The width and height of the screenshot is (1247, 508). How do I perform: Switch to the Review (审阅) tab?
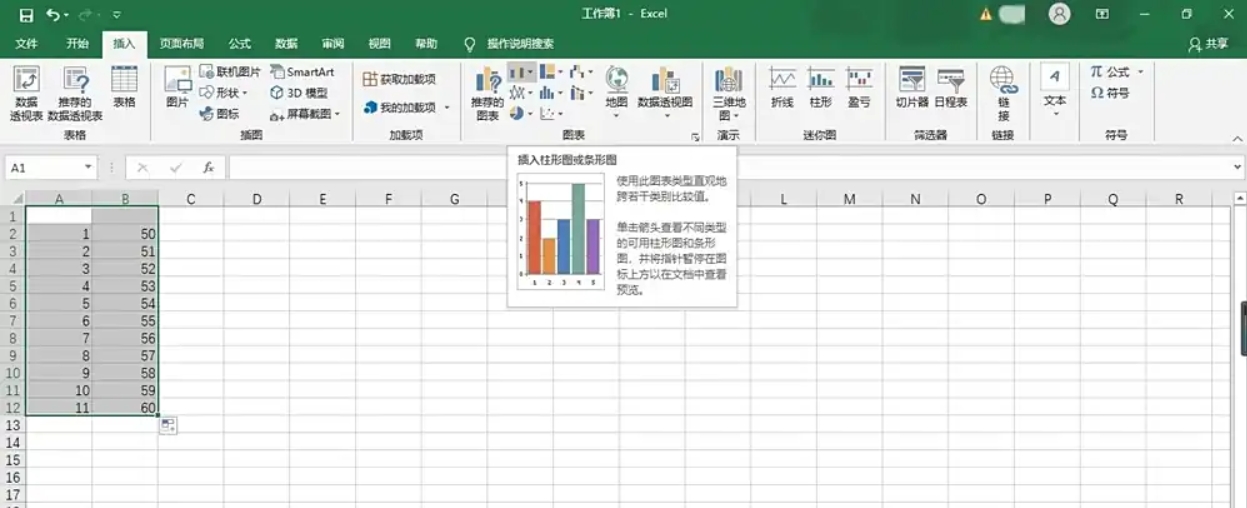(x=333, y=44)
